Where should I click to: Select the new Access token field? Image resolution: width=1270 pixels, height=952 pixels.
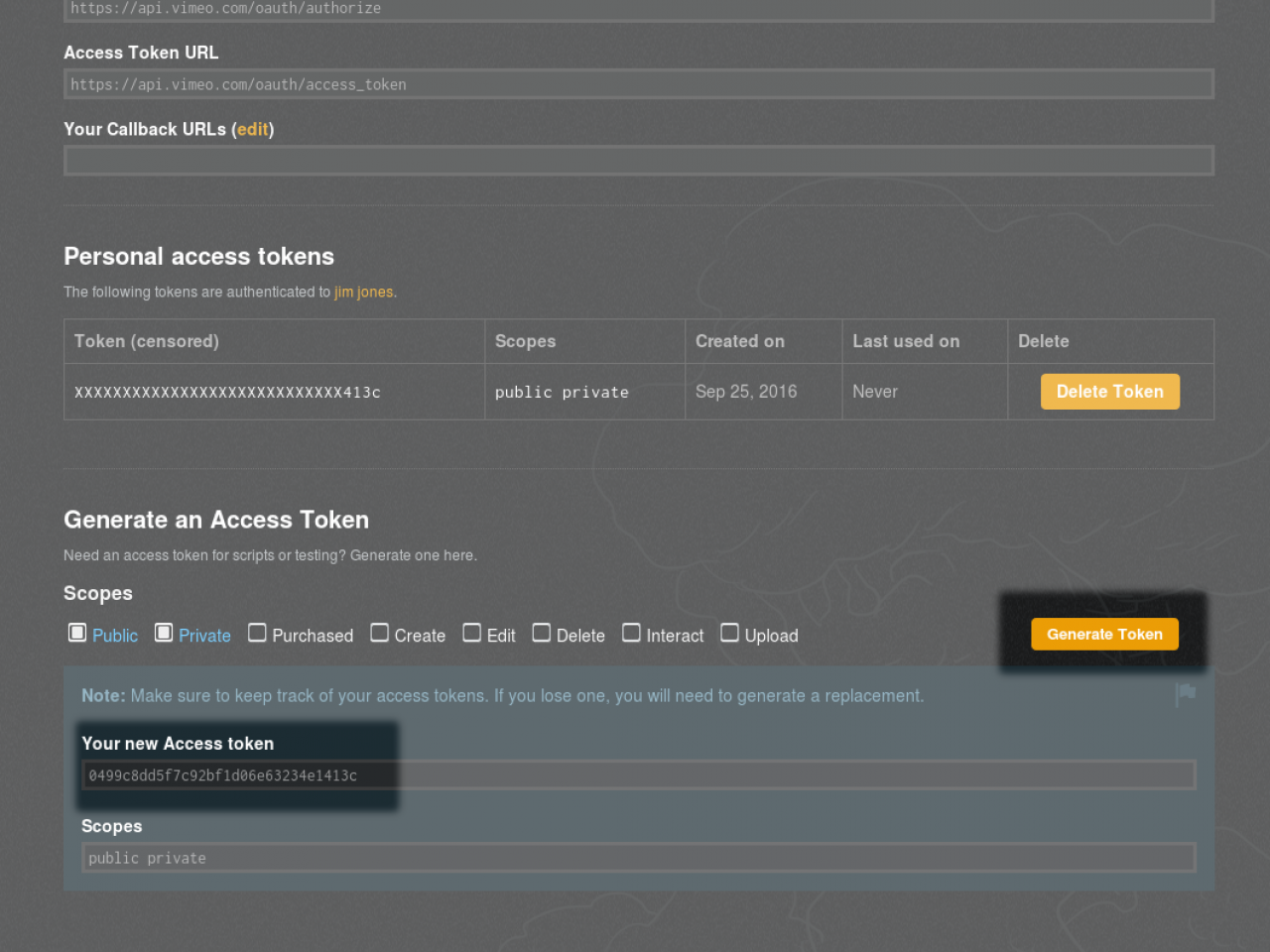point(638,775)
